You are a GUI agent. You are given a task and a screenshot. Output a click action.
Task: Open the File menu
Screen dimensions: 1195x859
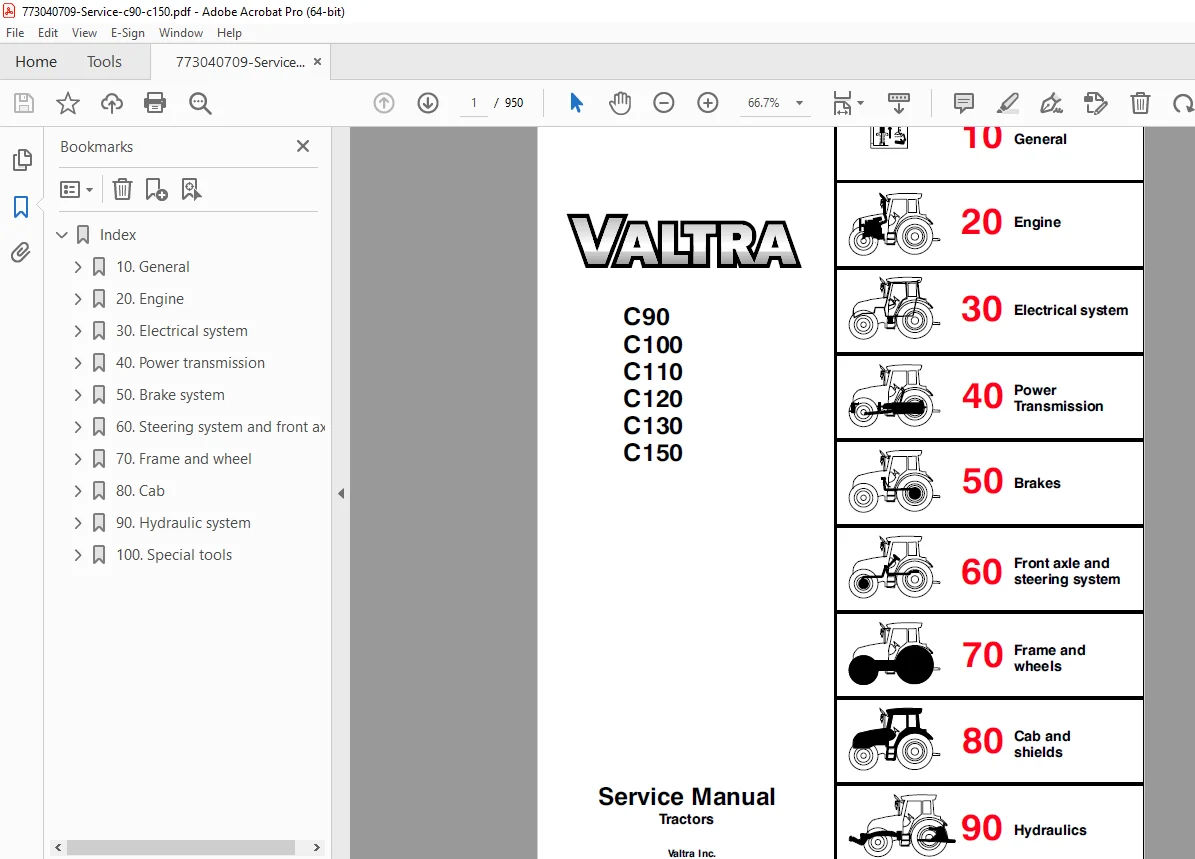[x=15, y=33]
